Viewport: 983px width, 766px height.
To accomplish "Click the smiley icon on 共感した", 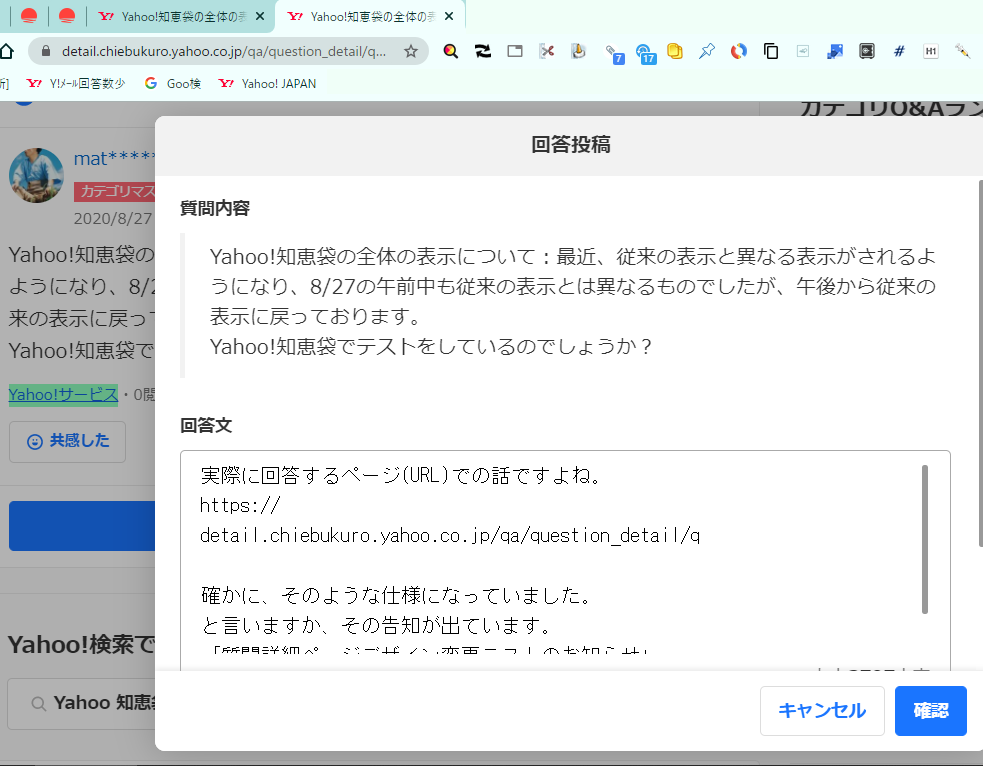I will 35,442.
